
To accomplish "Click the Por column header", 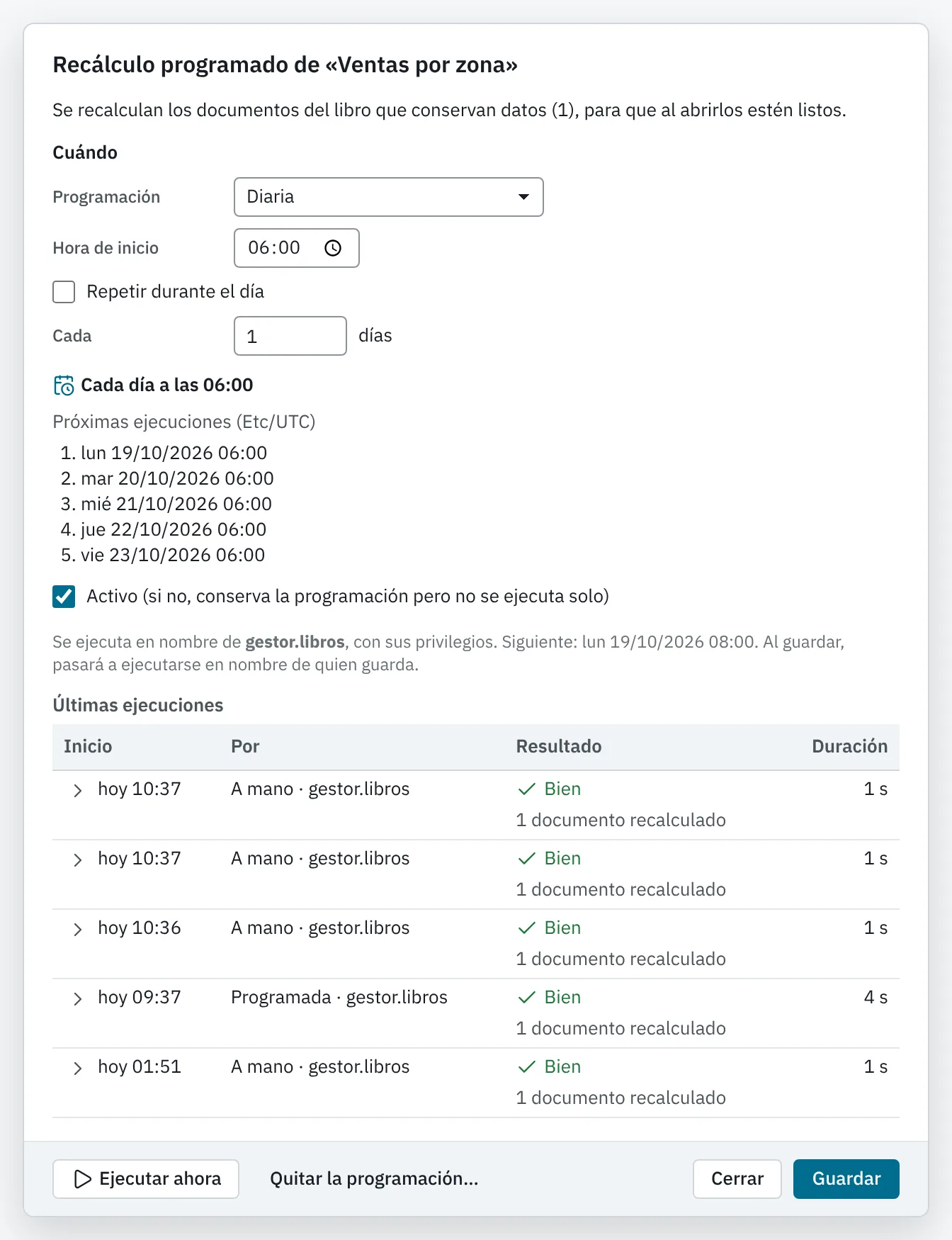I will coord(245,747).
